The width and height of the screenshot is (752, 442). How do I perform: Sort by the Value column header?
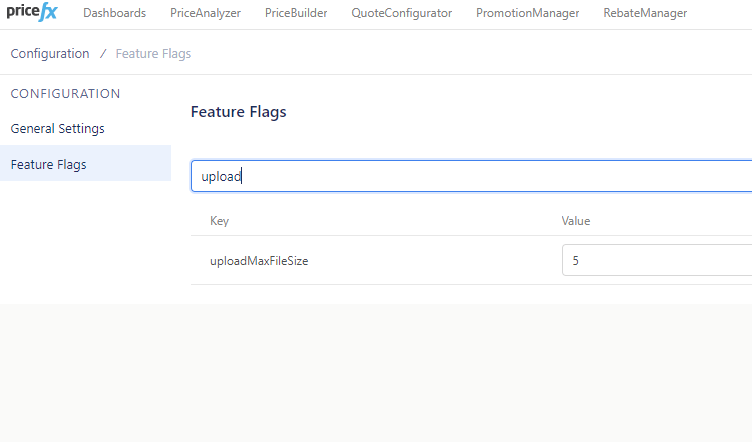point(576,220)
